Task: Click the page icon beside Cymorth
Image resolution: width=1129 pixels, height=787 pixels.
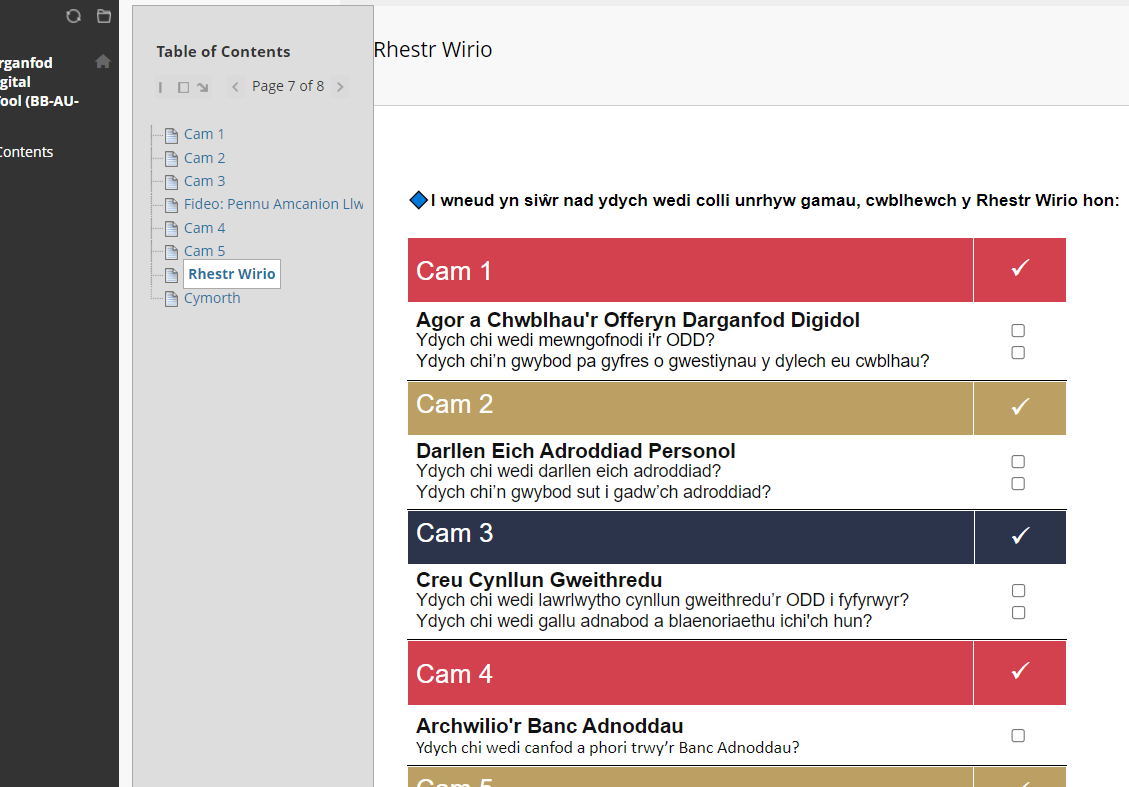Action: click(x=171, y=299)
